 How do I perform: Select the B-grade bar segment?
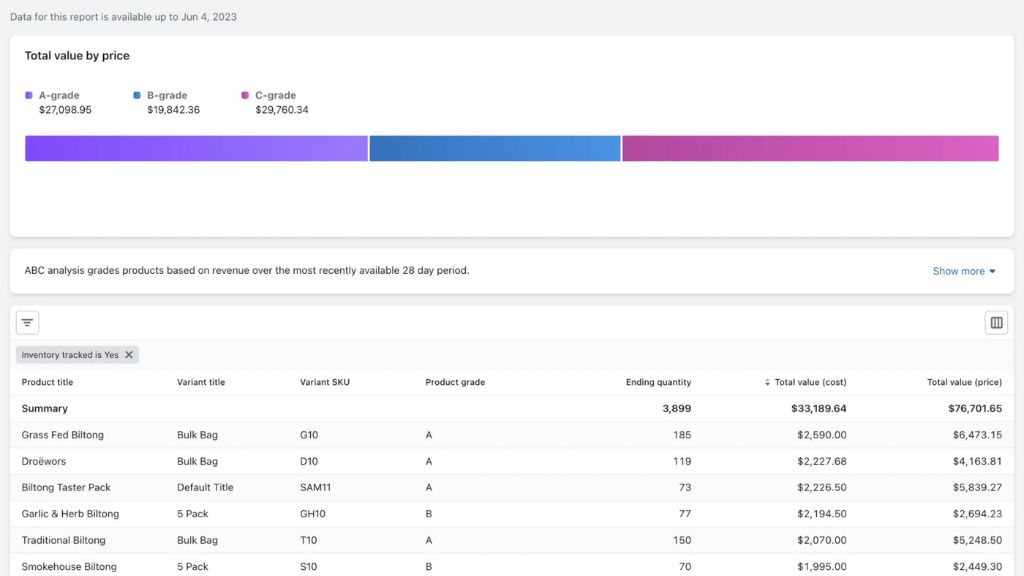(x=495, y=147)
